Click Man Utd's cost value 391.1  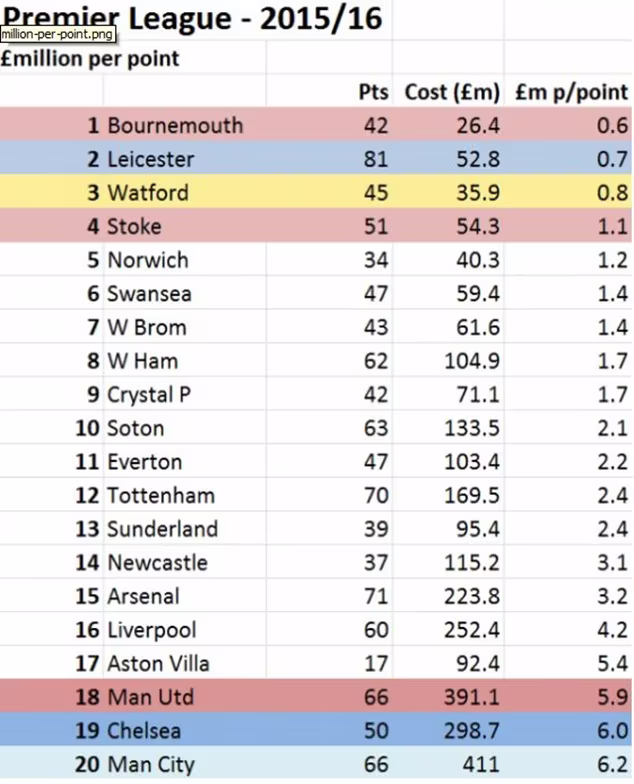472,697
